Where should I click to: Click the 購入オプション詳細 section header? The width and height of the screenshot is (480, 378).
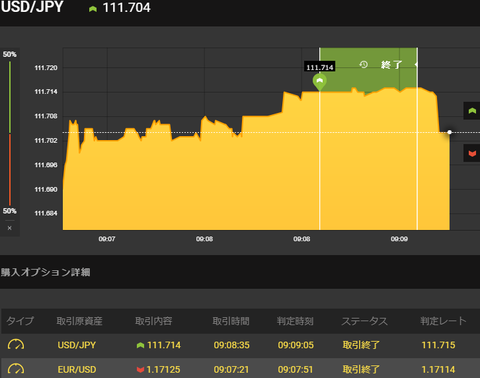click(45, 272)
